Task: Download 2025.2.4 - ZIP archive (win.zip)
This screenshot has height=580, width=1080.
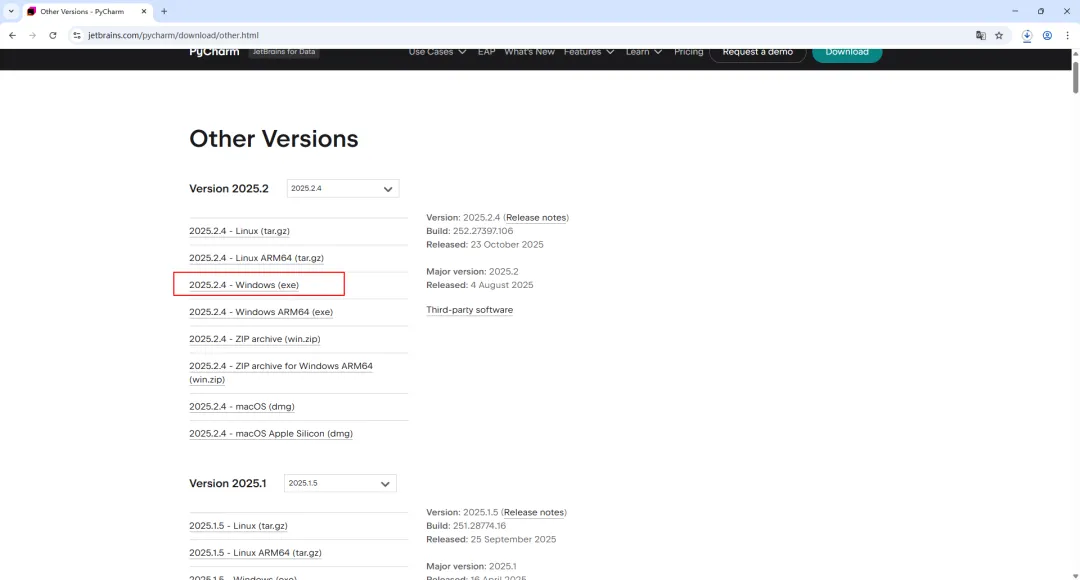Action: (255, 339)
